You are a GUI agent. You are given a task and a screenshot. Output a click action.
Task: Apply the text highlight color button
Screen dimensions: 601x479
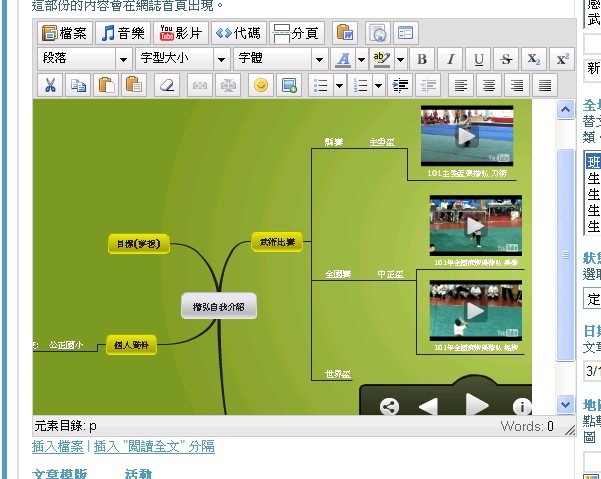click(381, 59)
